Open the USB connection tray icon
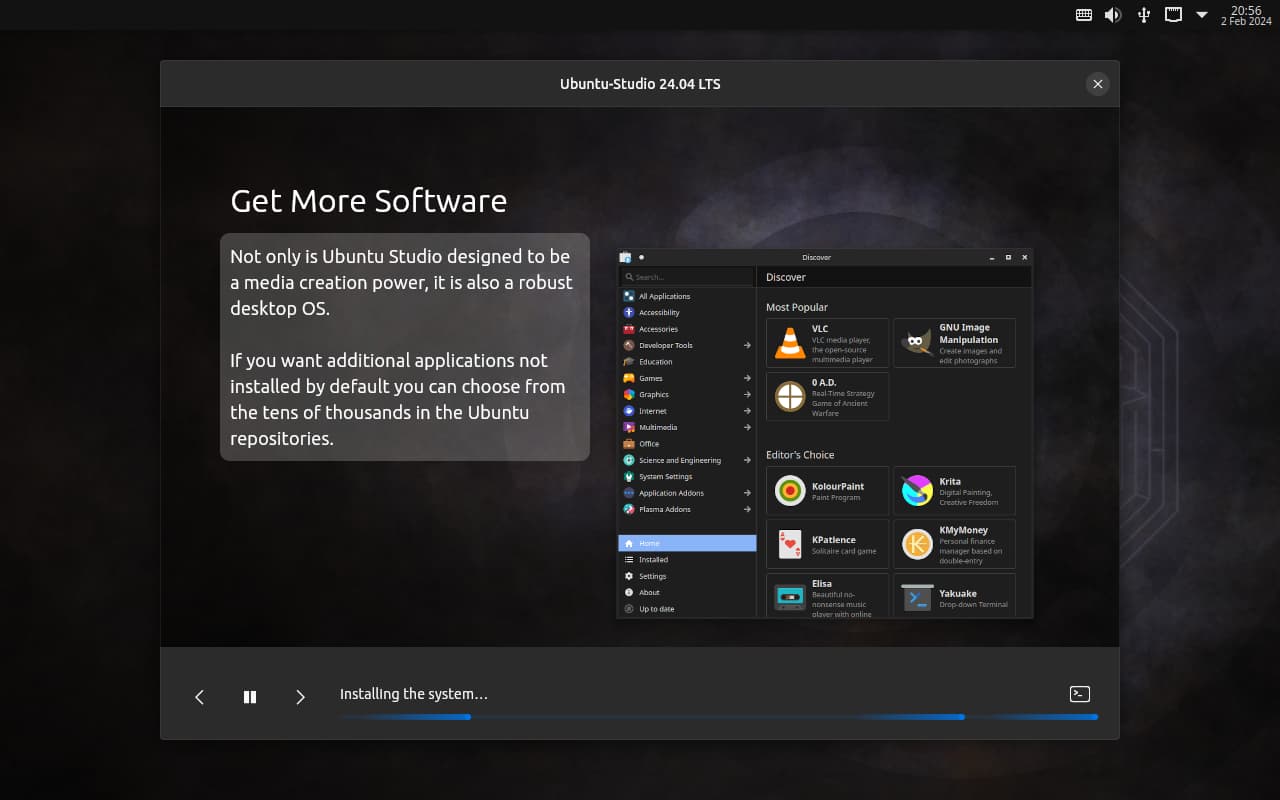 pyautogui.click(x=1144, y=15)
